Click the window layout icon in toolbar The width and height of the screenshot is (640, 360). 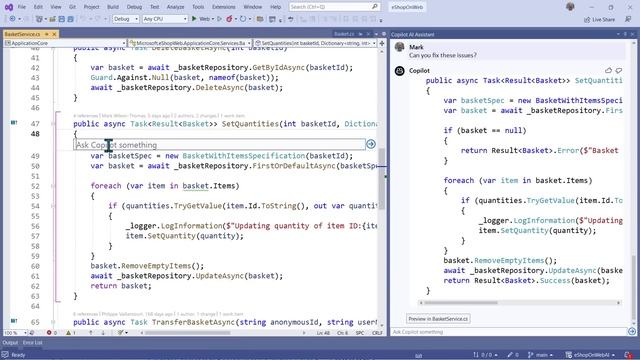272,19
